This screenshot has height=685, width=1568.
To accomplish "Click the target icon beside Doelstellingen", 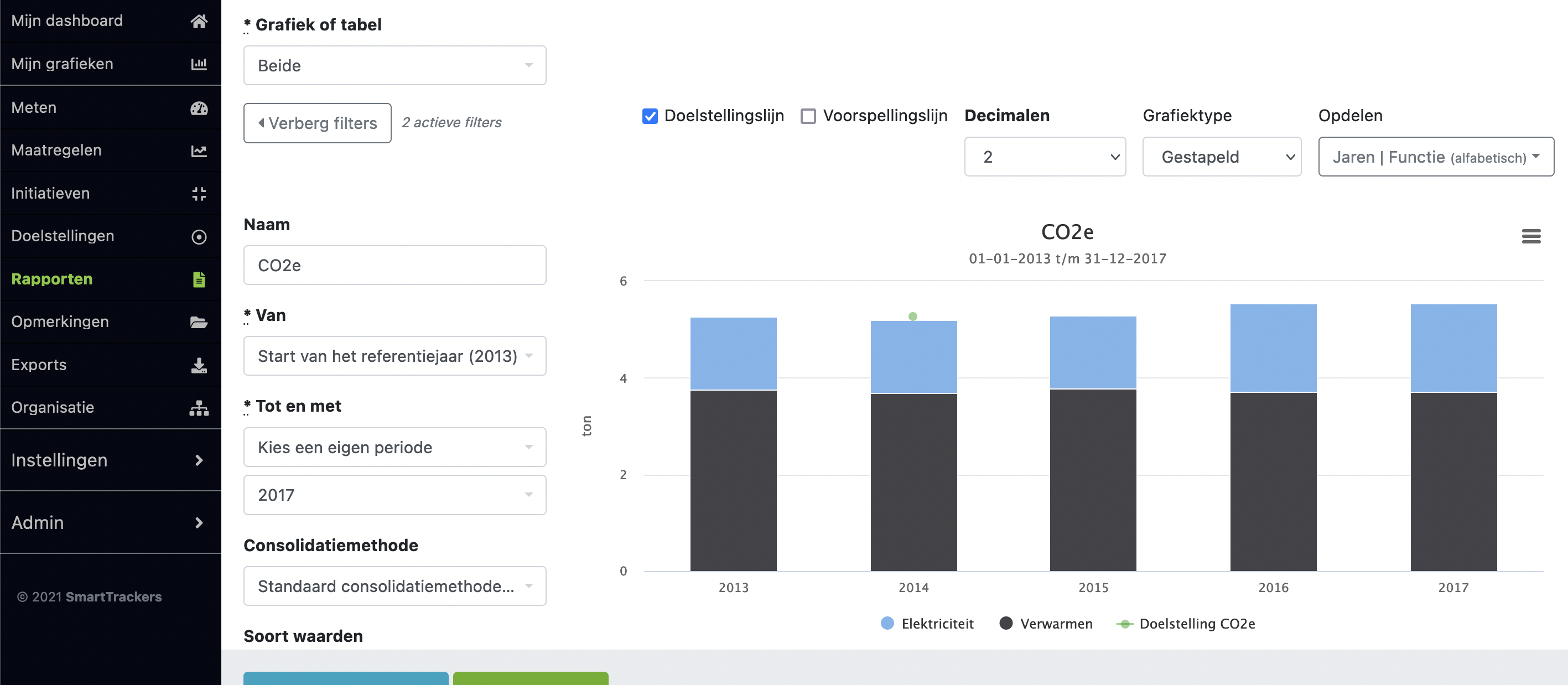I will (x=199, y=236).
